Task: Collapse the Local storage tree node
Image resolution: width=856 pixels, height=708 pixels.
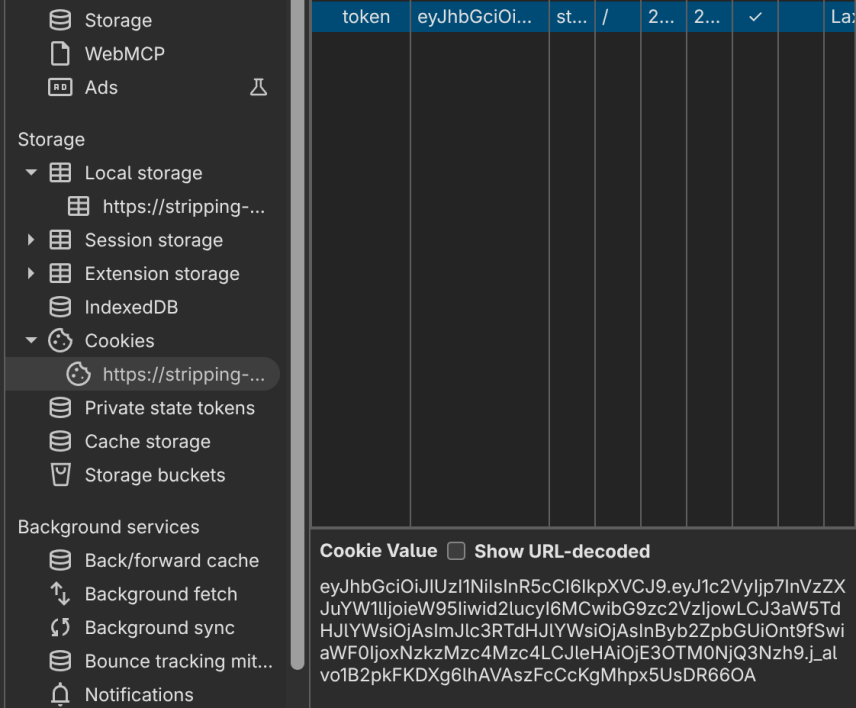Action: click(31, 173)
